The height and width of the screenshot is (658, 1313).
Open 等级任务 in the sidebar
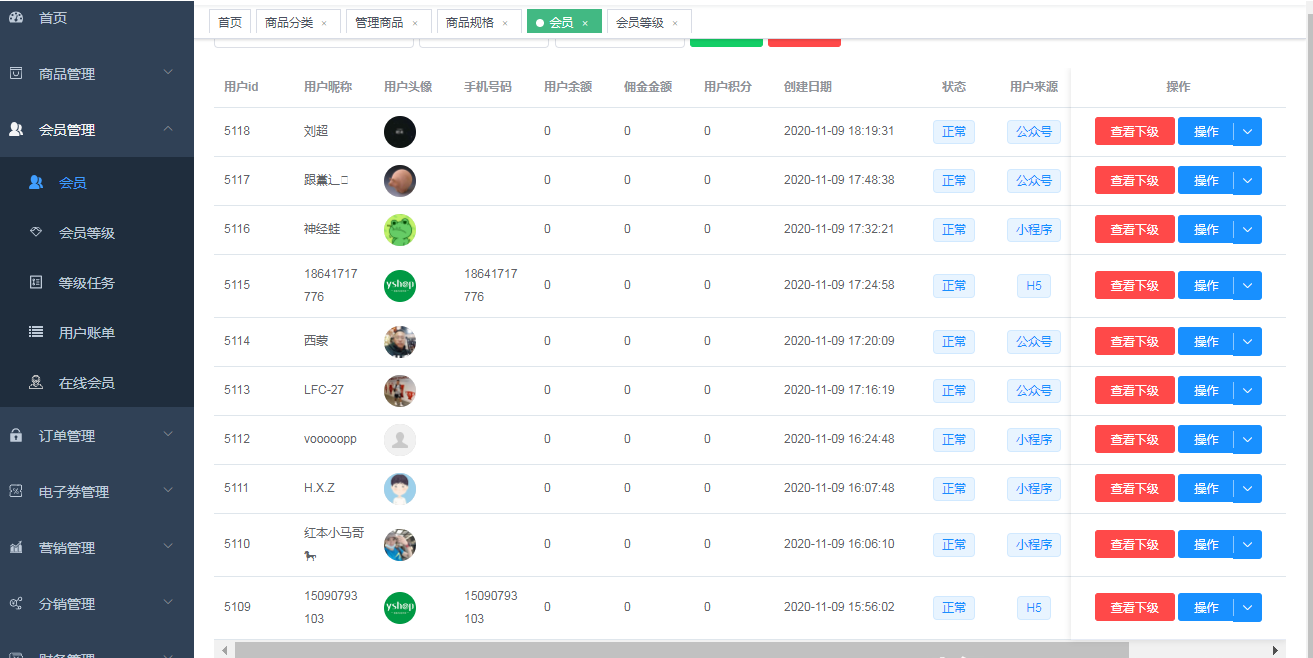(97, 283)
